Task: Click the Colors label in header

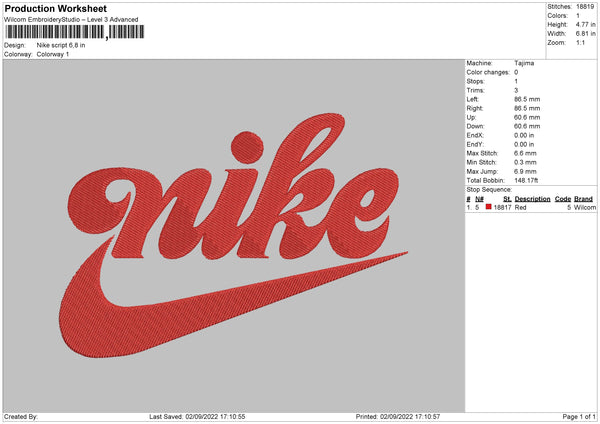Action: pos(558,16)
